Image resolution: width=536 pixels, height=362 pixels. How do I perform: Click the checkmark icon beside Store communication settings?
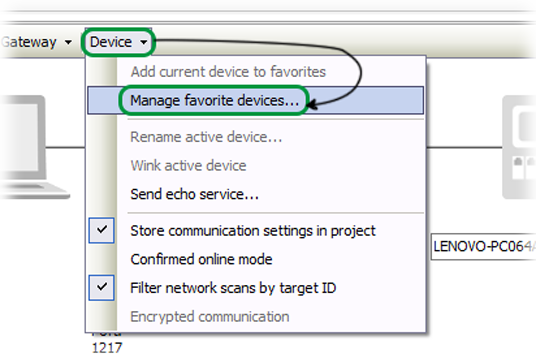coord(102,230)
